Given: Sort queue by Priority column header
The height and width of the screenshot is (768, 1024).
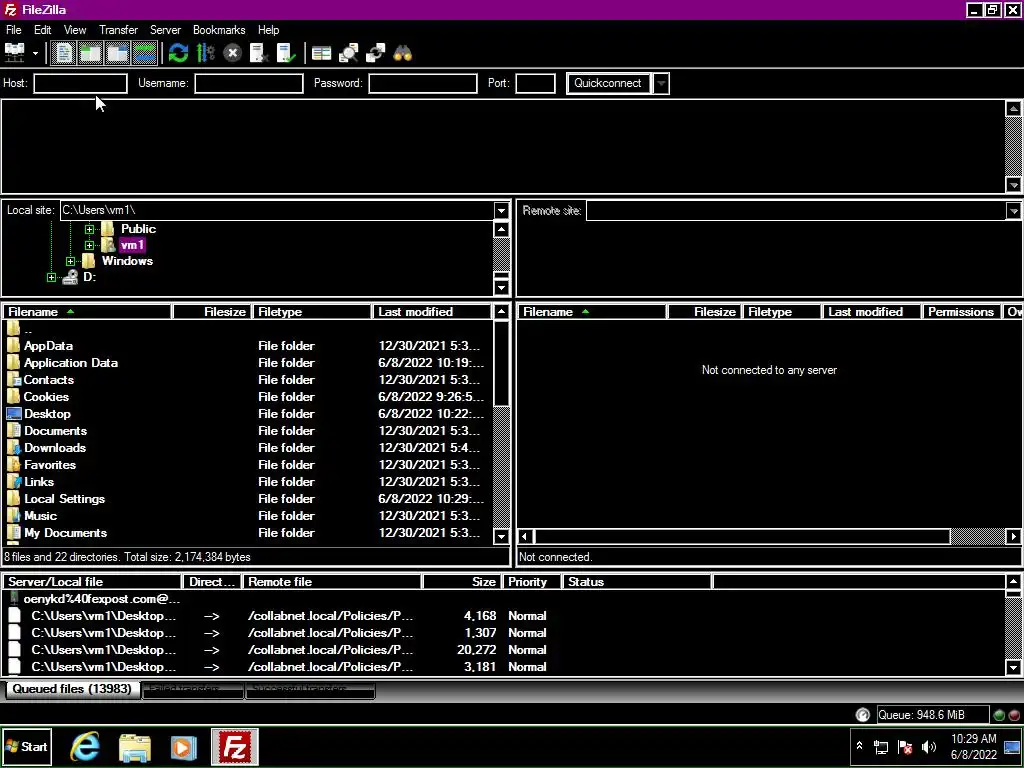Looking at the screenshot, I should point(534,582).
